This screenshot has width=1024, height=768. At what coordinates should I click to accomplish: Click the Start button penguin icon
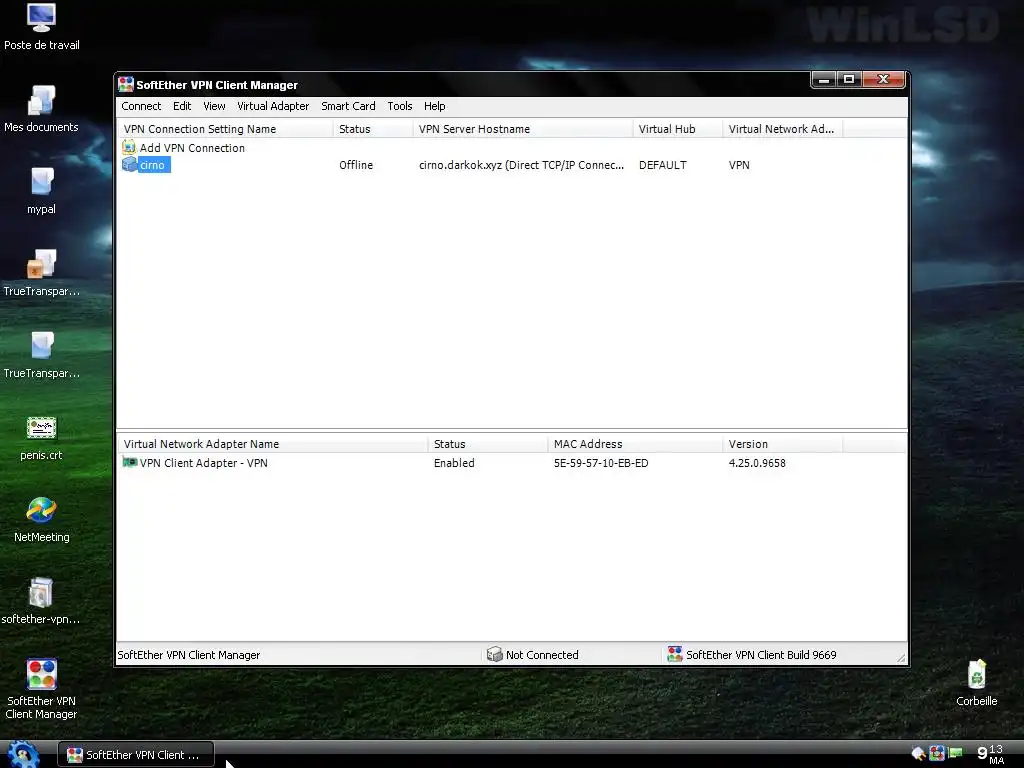tap(24, 754)
